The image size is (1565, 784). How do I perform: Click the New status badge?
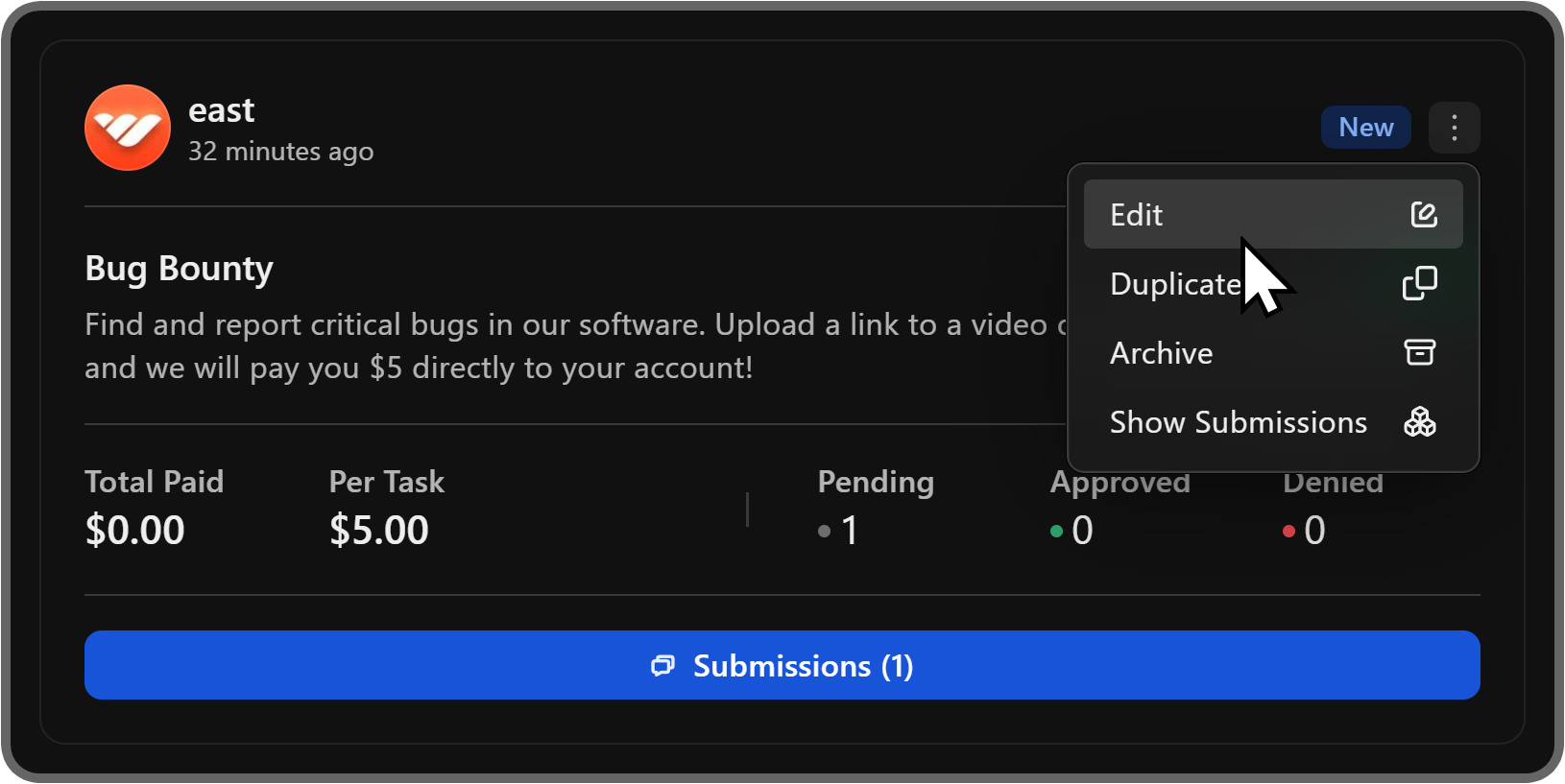point(1365,128)
